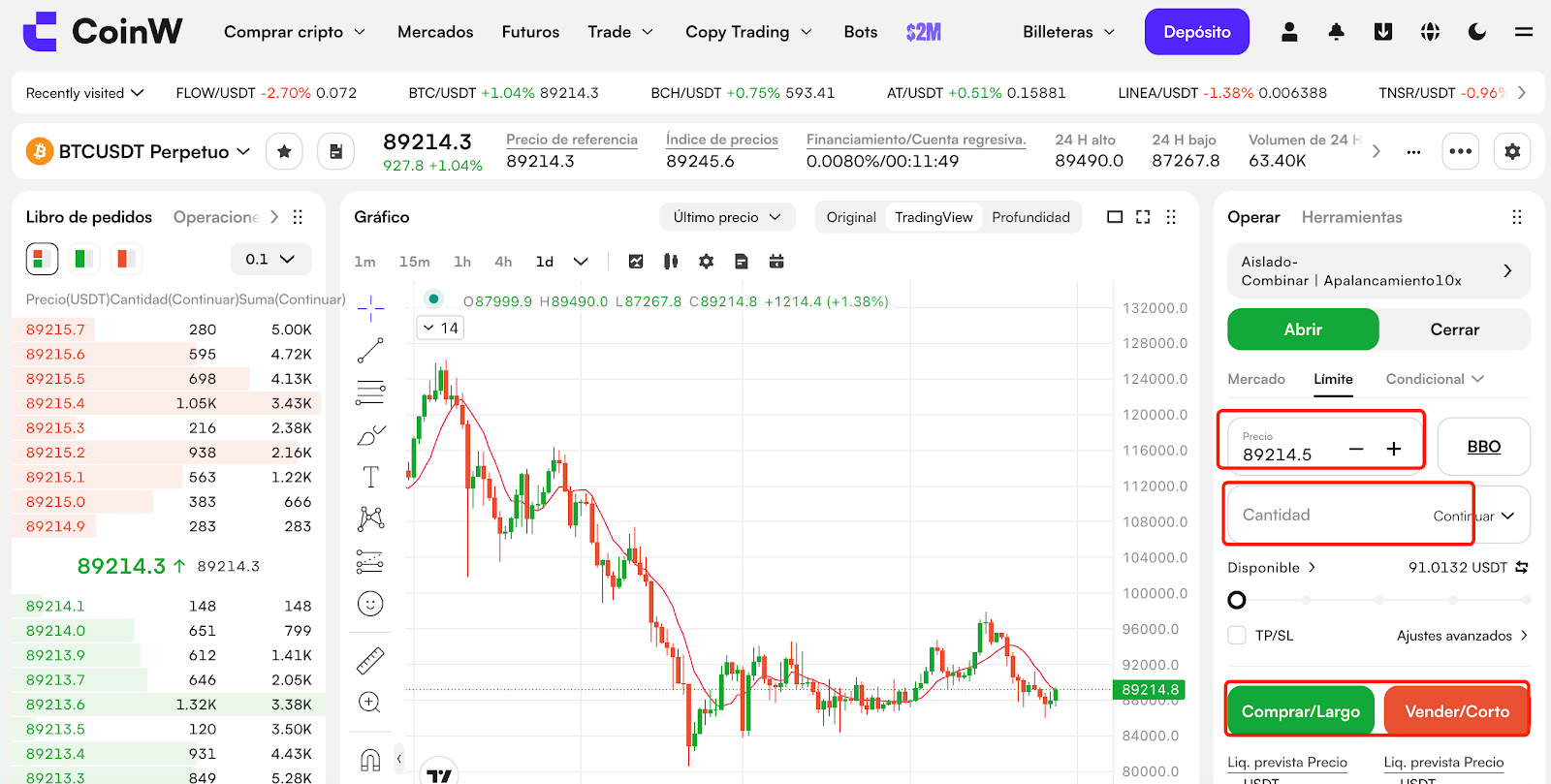Image resolution: width=1551 pixels, height=784 pixels.
Task: Open the emoji sticker tool
Action: (370, 604)
